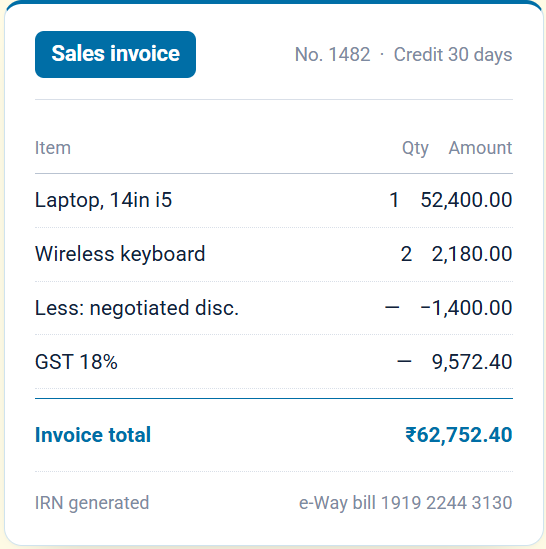Screen dimensions: 546x549
Task: Click the Qty column header
Action: pos(415,148)
